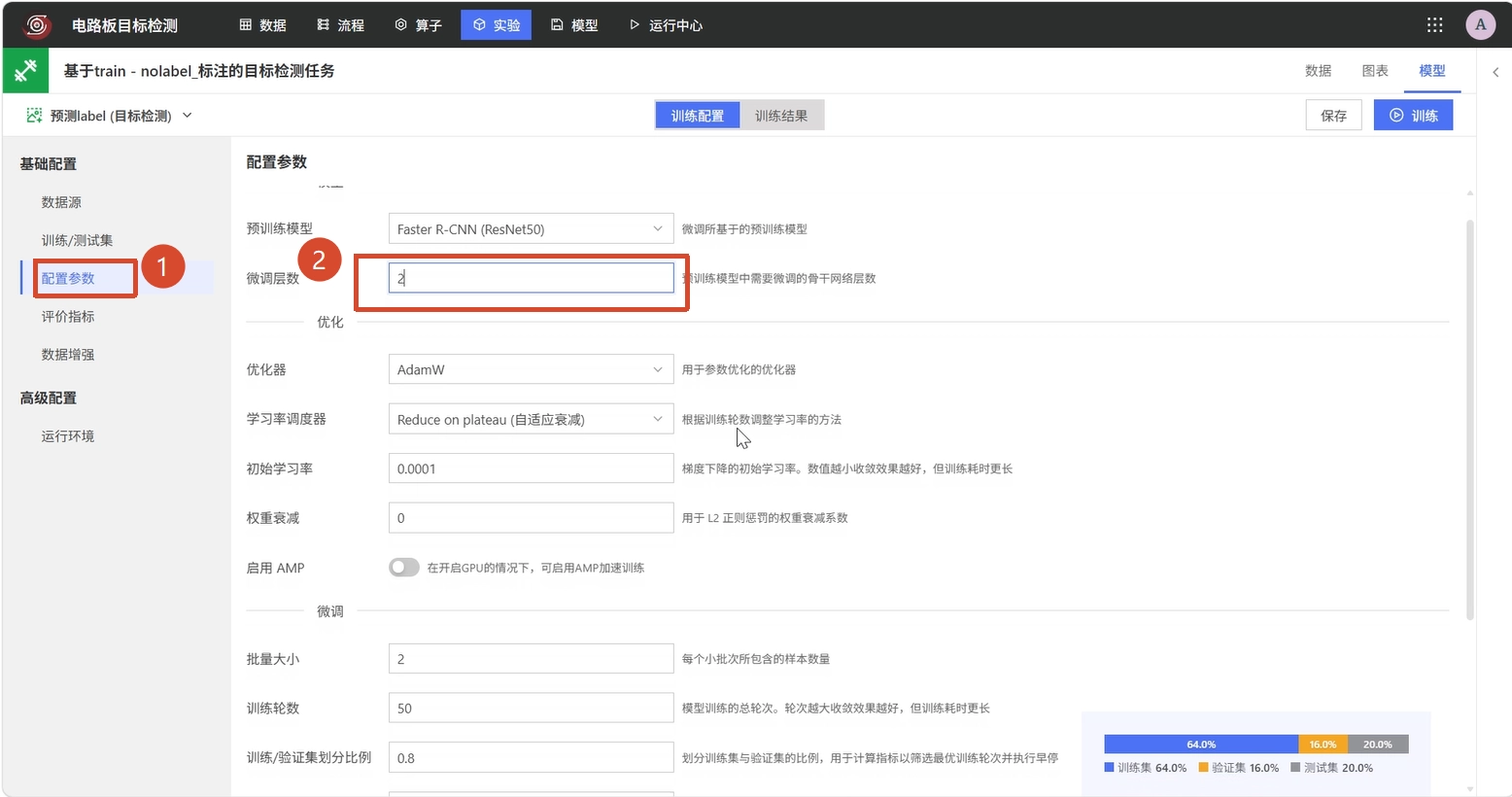1512x797 pixels.
Task: Start training with the 训练 button
Action: pos(1413,116)
